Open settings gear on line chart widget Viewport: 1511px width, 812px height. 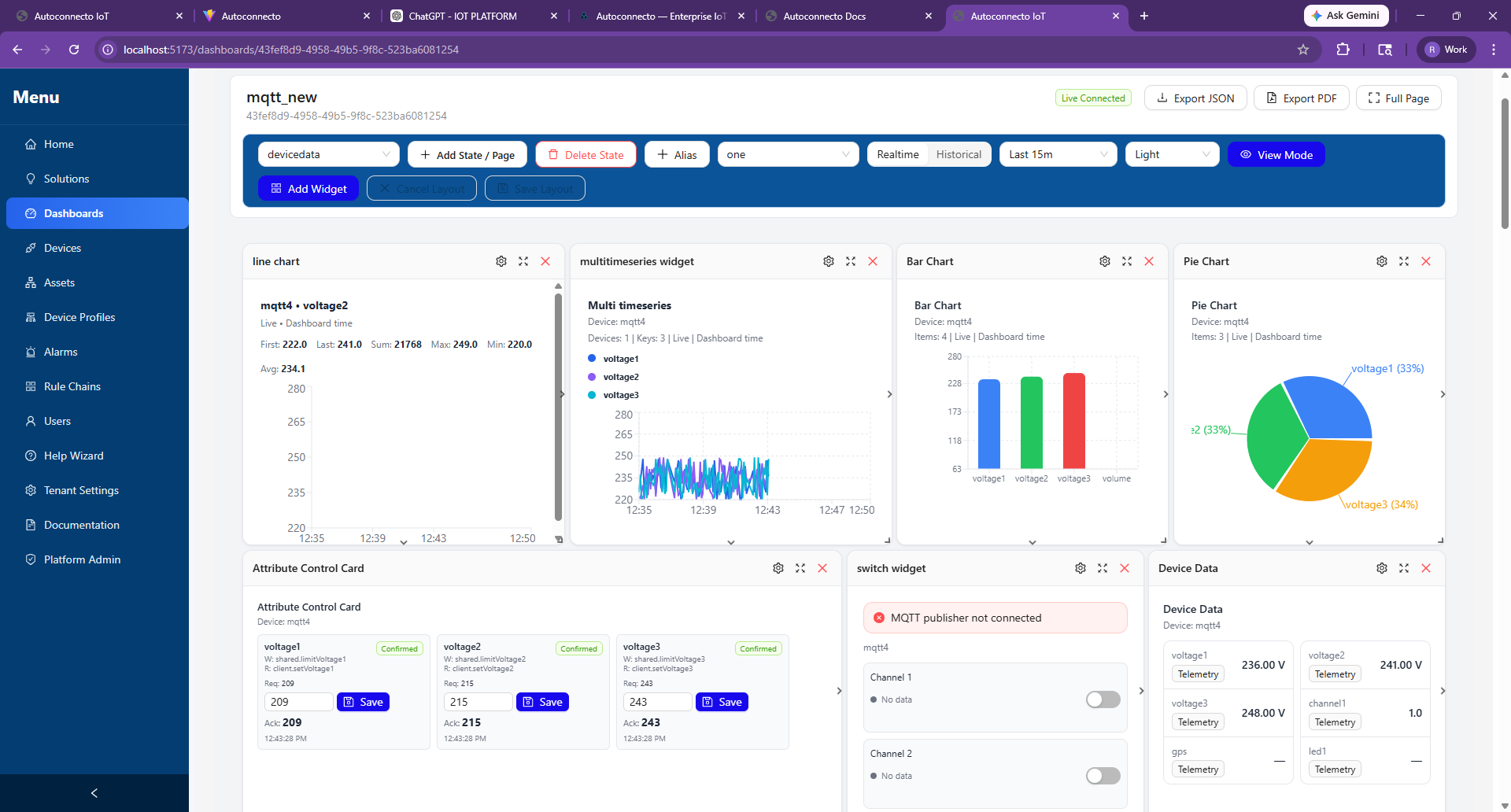tap(501, 261)
